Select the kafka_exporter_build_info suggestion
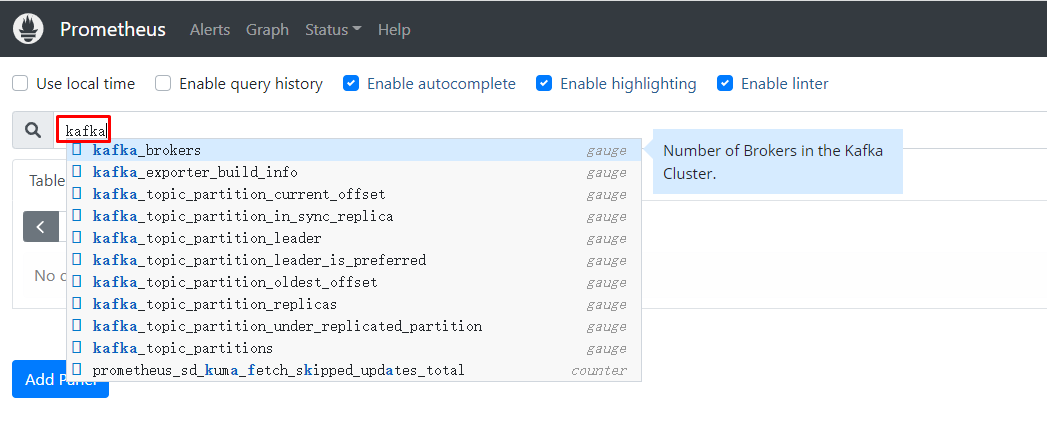This screenshot has height=448, width=1047. (x=354, y=172)
